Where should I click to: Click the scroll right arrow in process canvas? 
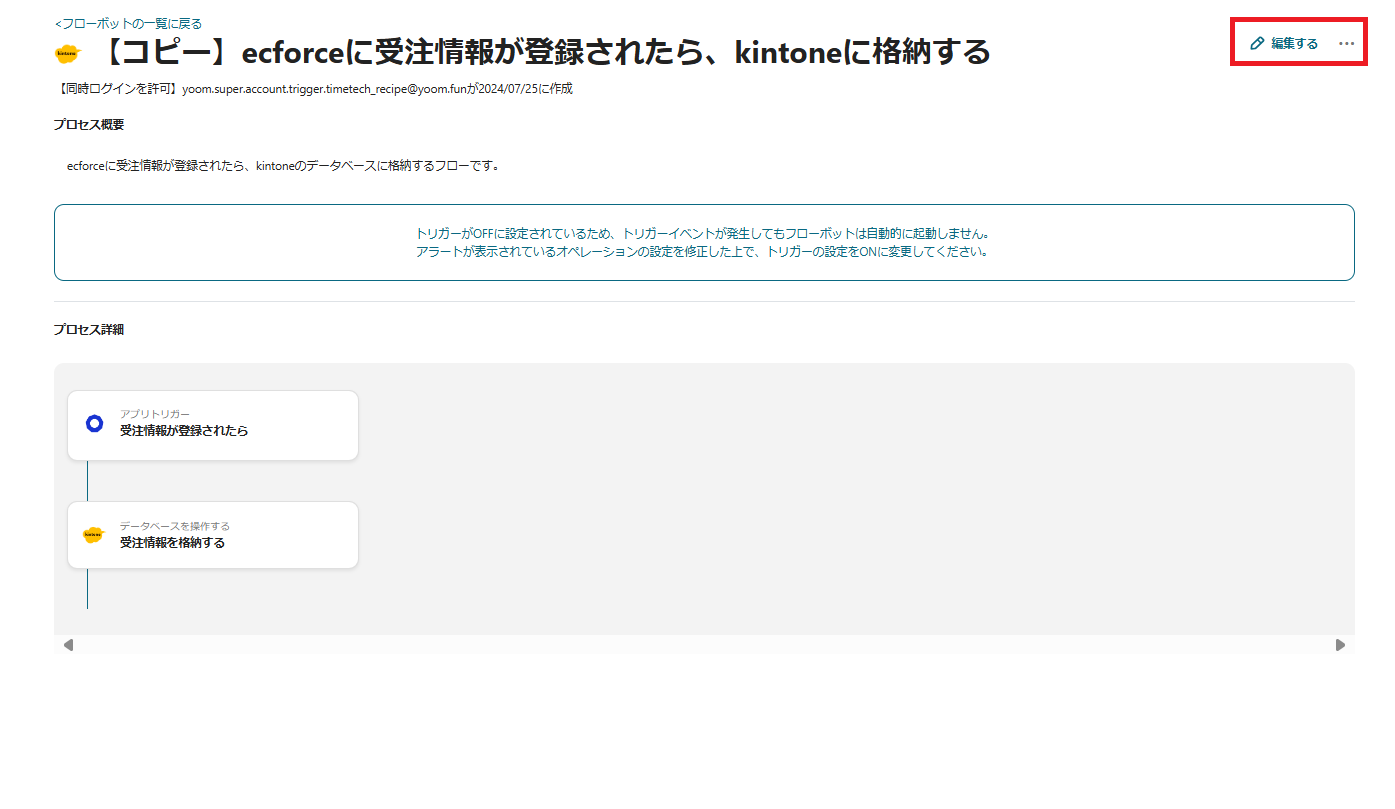click(1340, 645)
